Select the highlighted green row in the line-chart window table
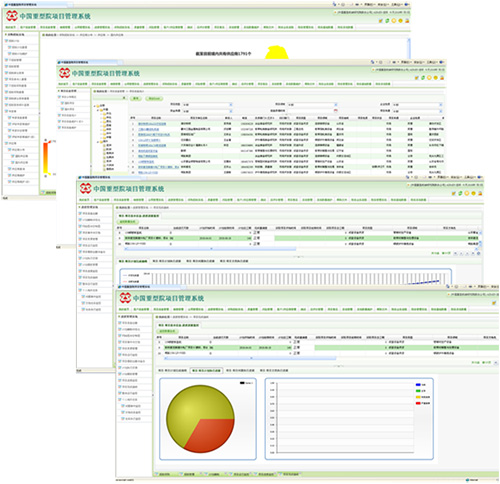 tap(298, 238)
